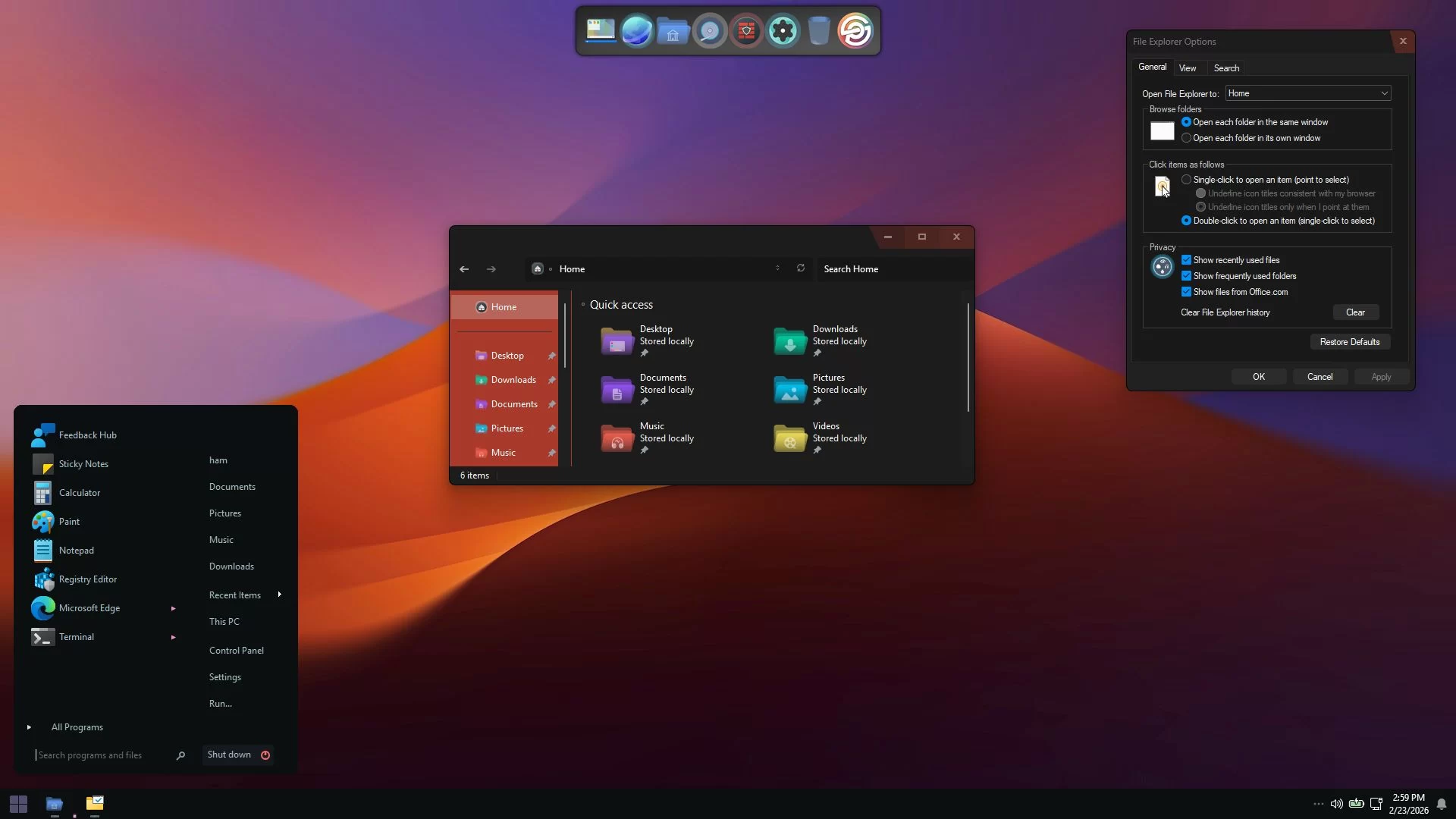
Task: Select 'Open each folder in its own window'
Action: (1251, 138)
